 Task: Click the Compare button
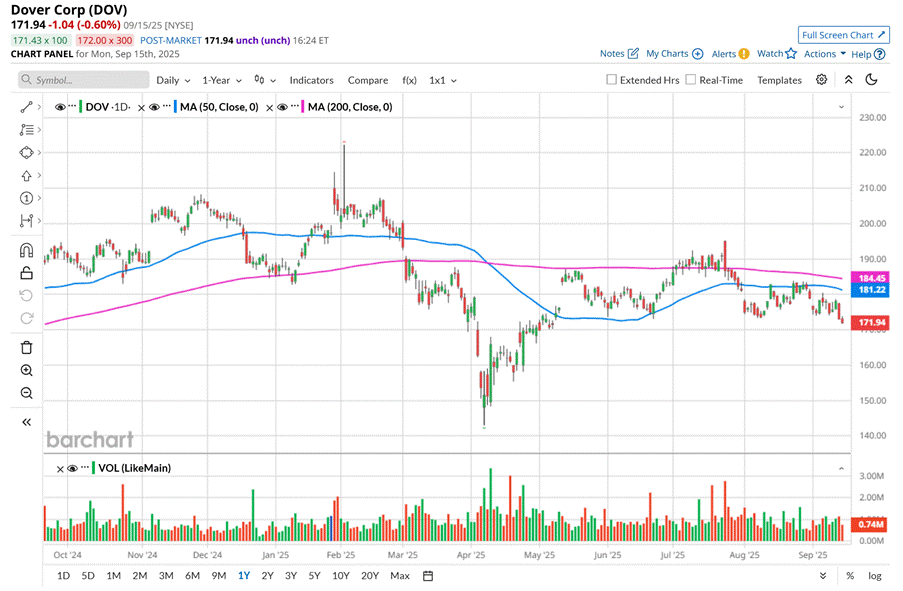pyautogui.click(x=368, y=80)
